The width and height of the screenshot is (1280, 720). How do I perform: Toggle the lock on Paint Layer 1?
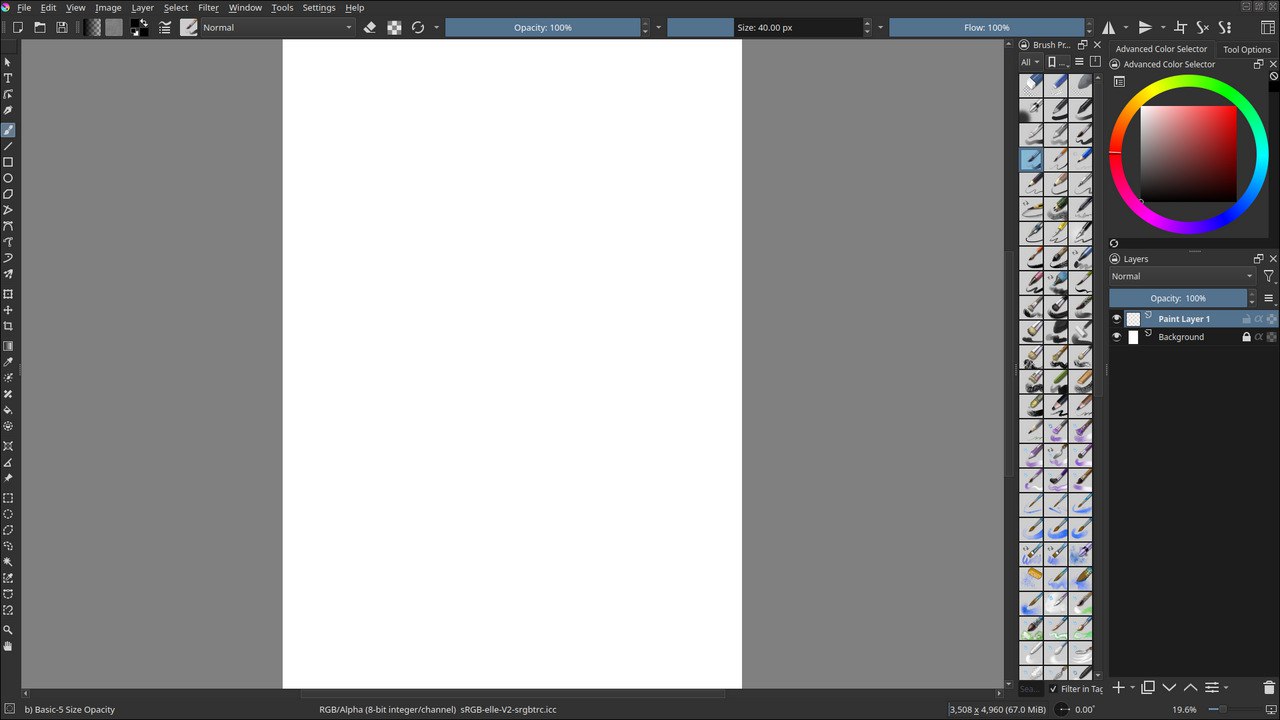[x=1246, y=319]
